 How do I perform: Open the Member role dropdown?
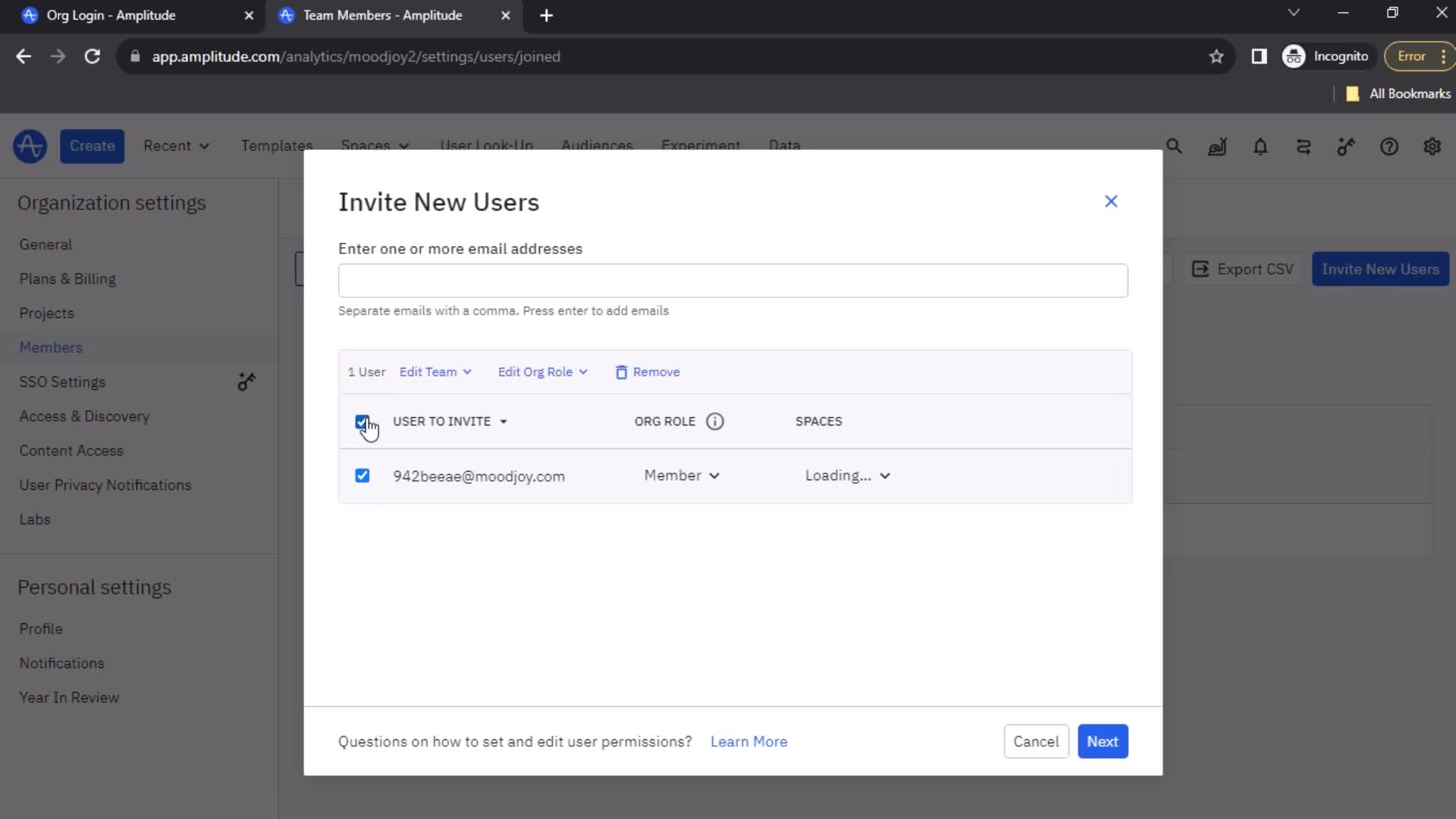click(681, 475)
